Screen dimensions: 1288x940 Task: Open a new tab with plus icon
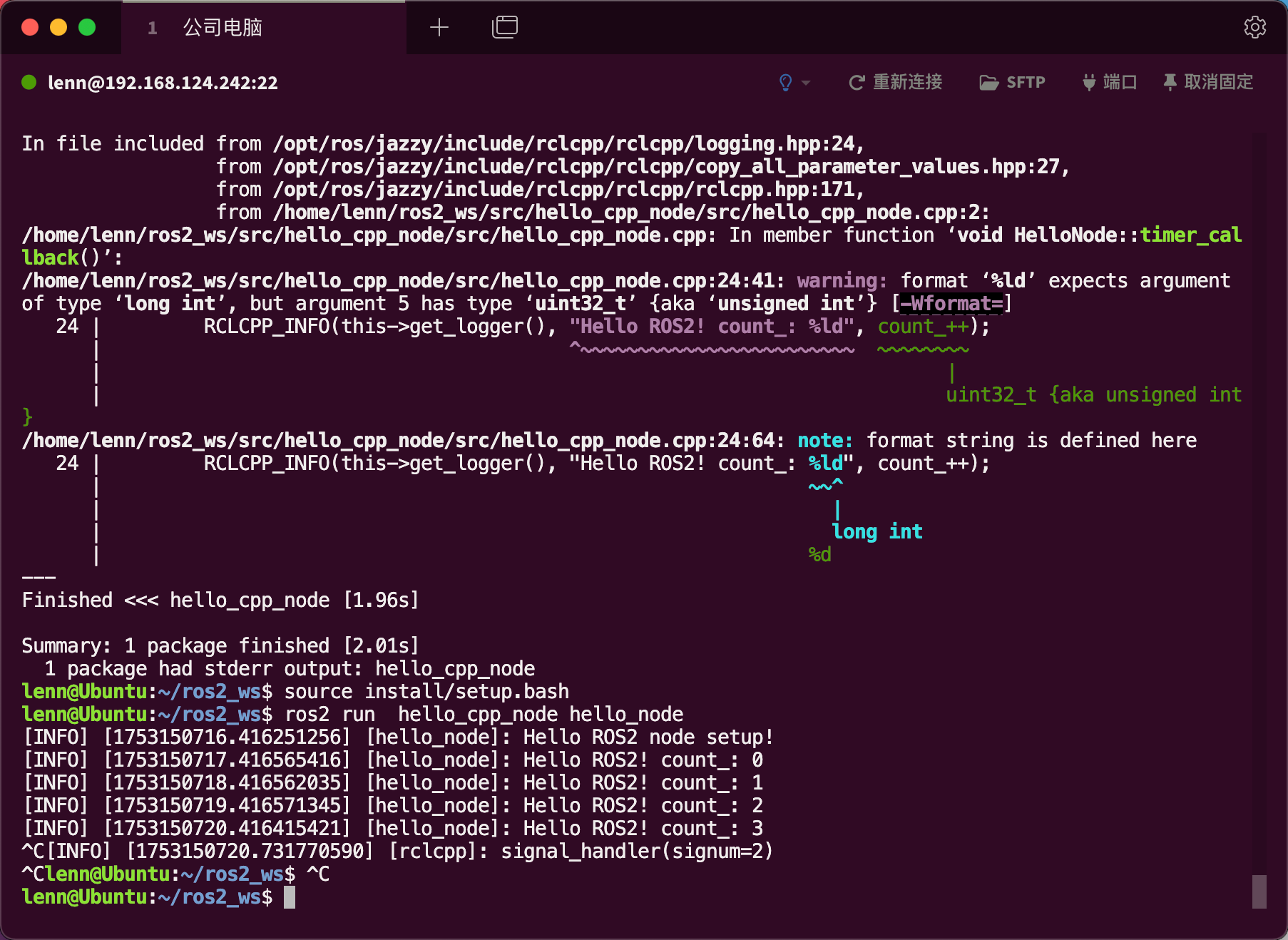click(439, 28)
